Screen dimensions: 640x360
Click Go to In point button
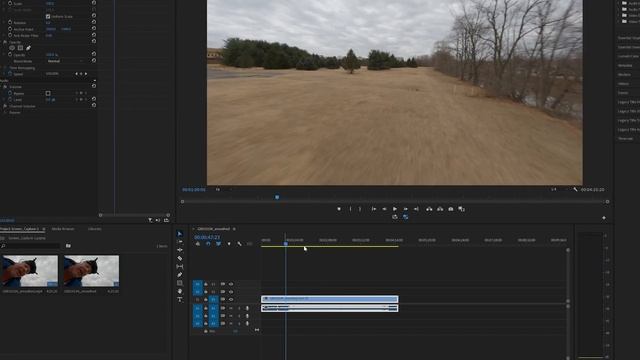pyautogui.click(x=373, y=209)
